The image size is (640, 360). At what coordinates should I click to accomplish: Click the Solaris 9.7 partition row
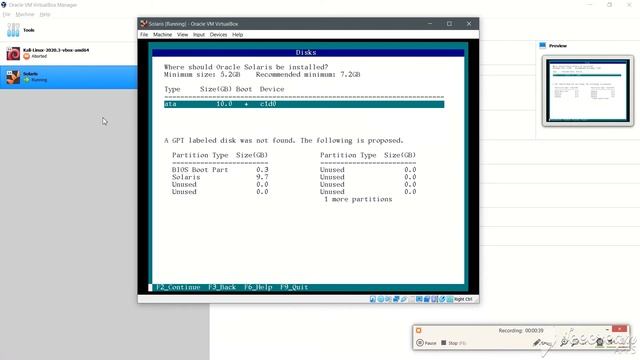(220, 177)
